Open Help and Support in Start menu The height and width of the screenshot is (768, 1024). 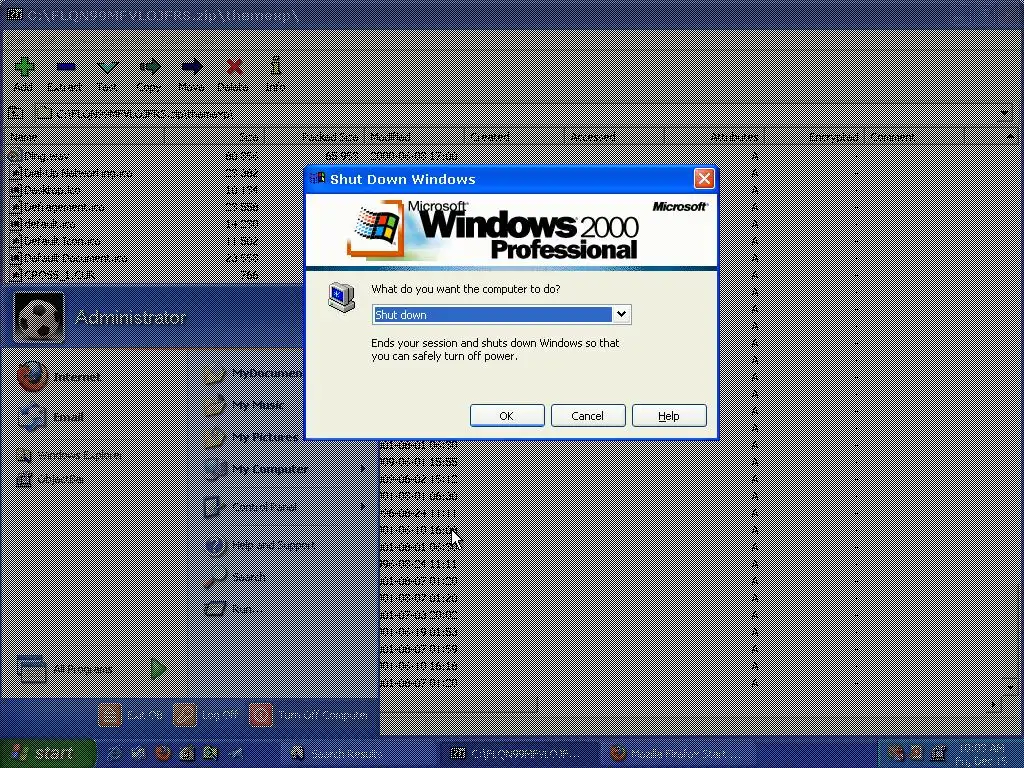(x=260, y=545)
